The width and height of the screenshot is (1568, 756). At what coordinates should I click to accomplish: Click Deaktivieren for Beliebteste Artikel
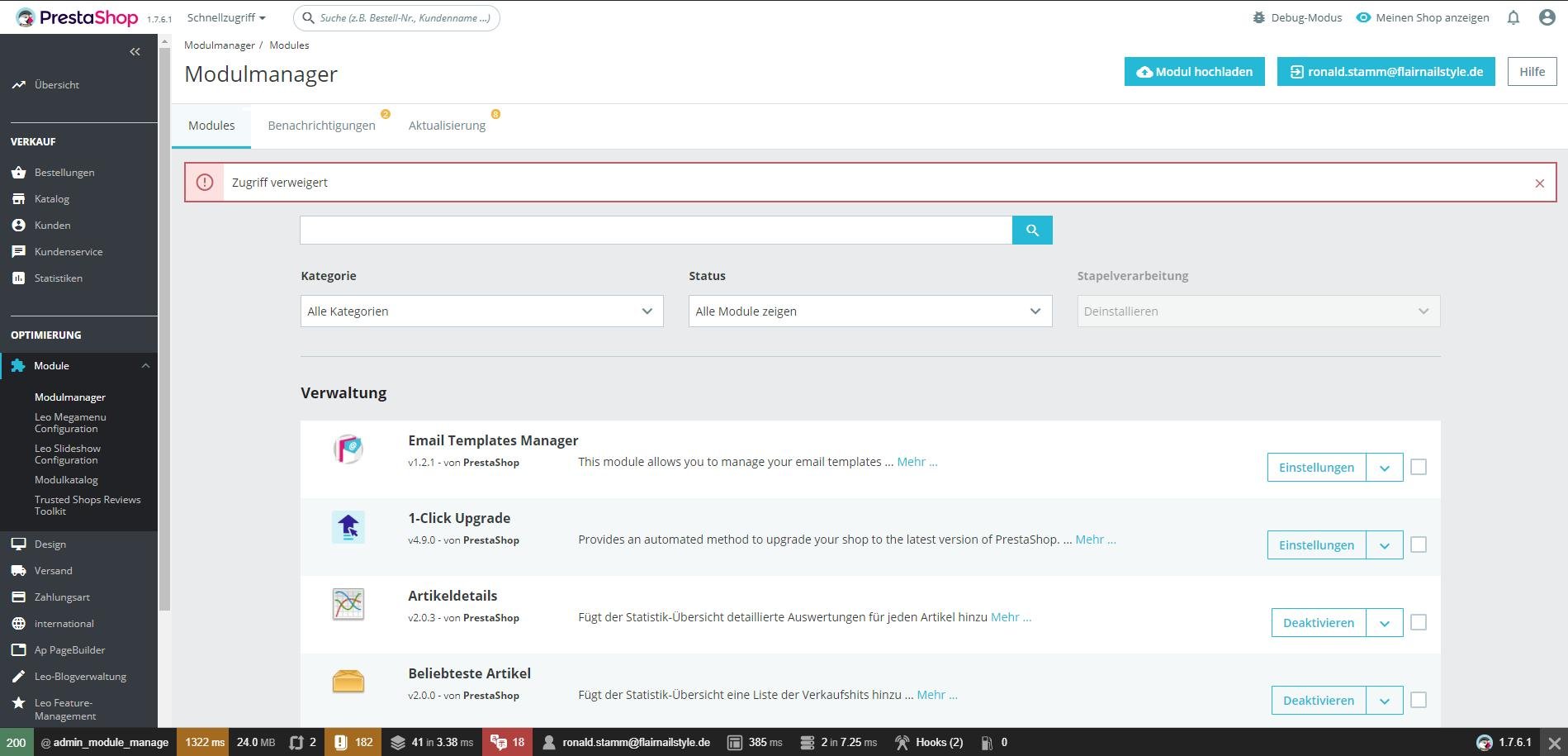tap(1319, 701)
